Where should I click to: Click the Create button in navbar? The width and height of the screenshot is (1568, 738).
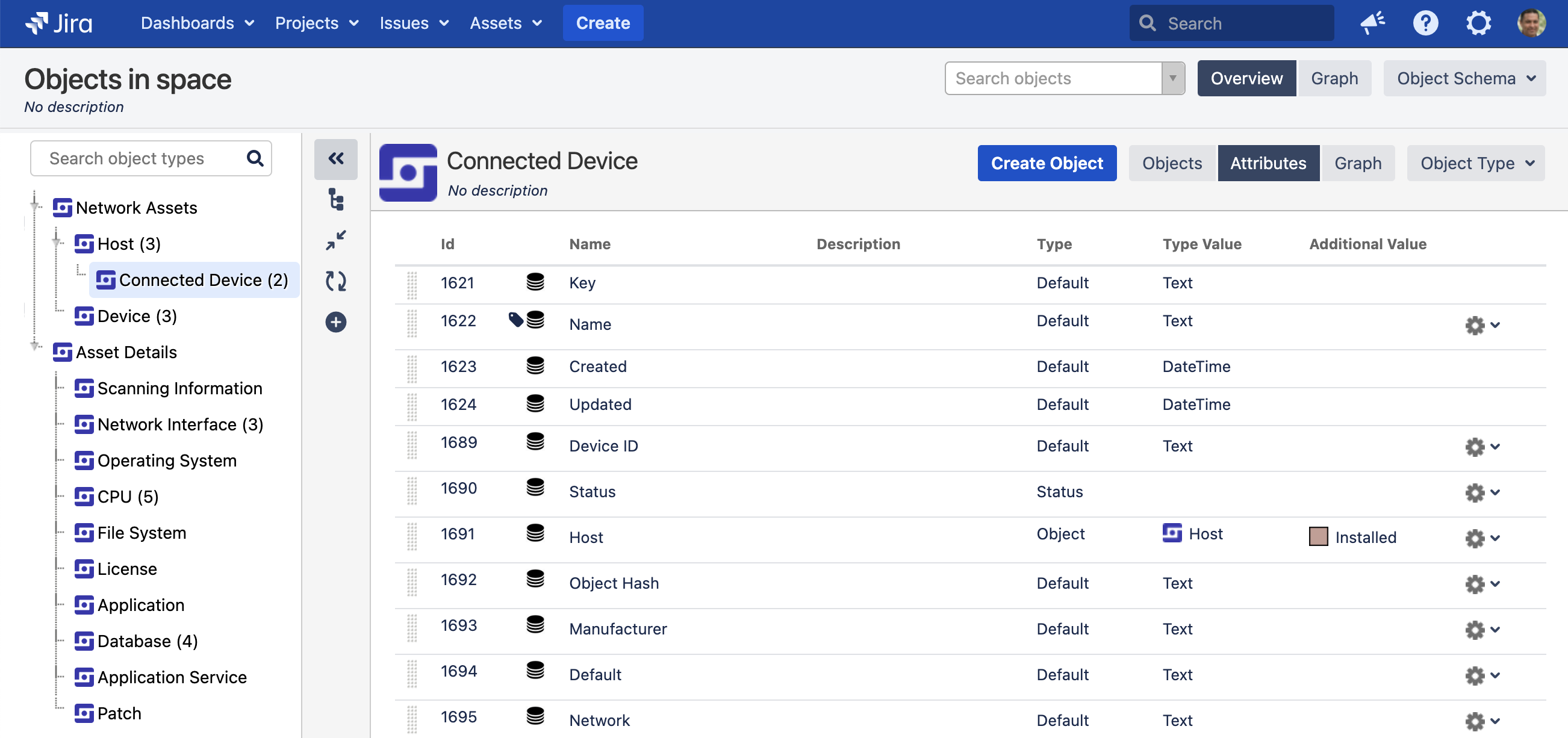603,23
